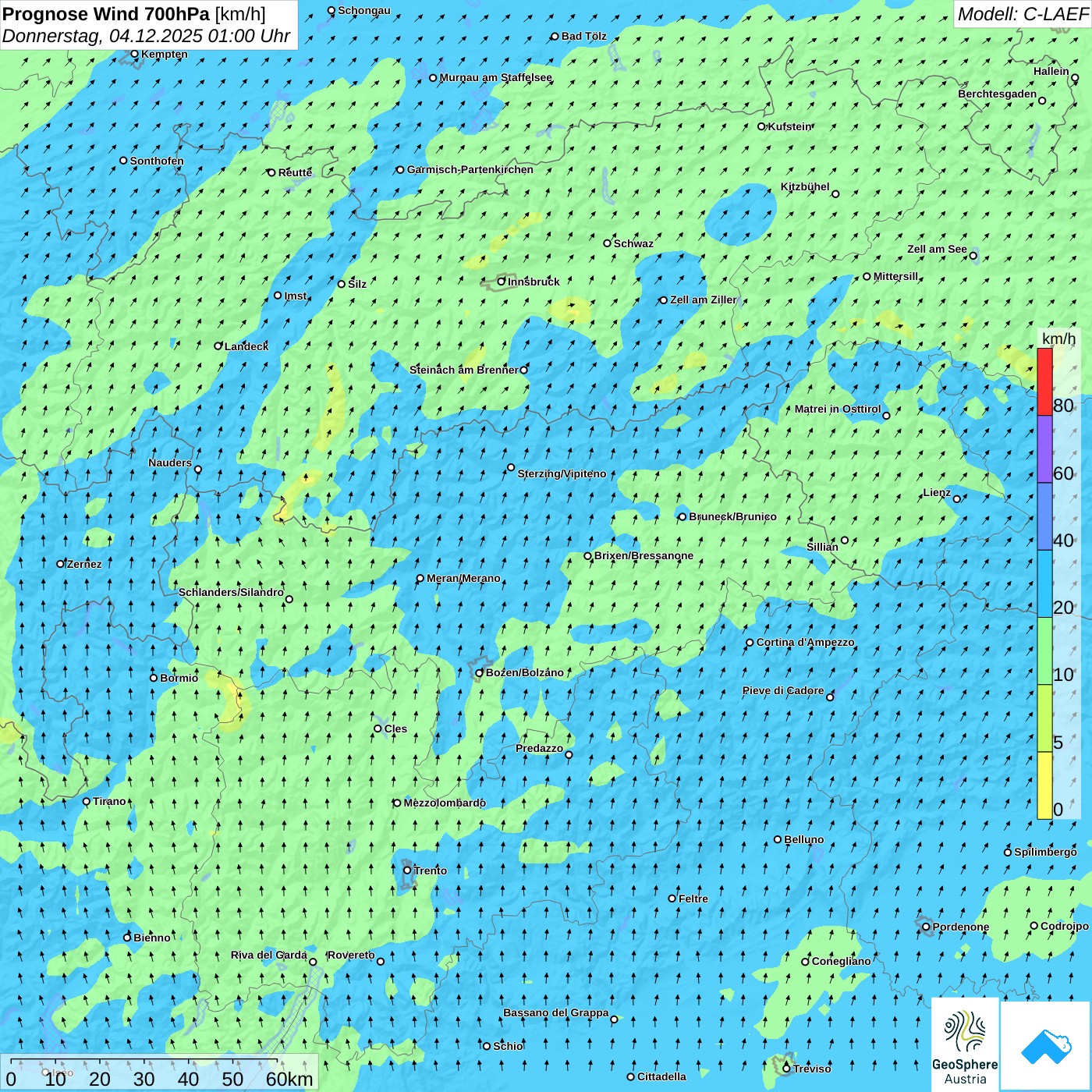Click the Nauders location dot
The height and width of the screenshot is (1092, 1092).
pos(198,470)
